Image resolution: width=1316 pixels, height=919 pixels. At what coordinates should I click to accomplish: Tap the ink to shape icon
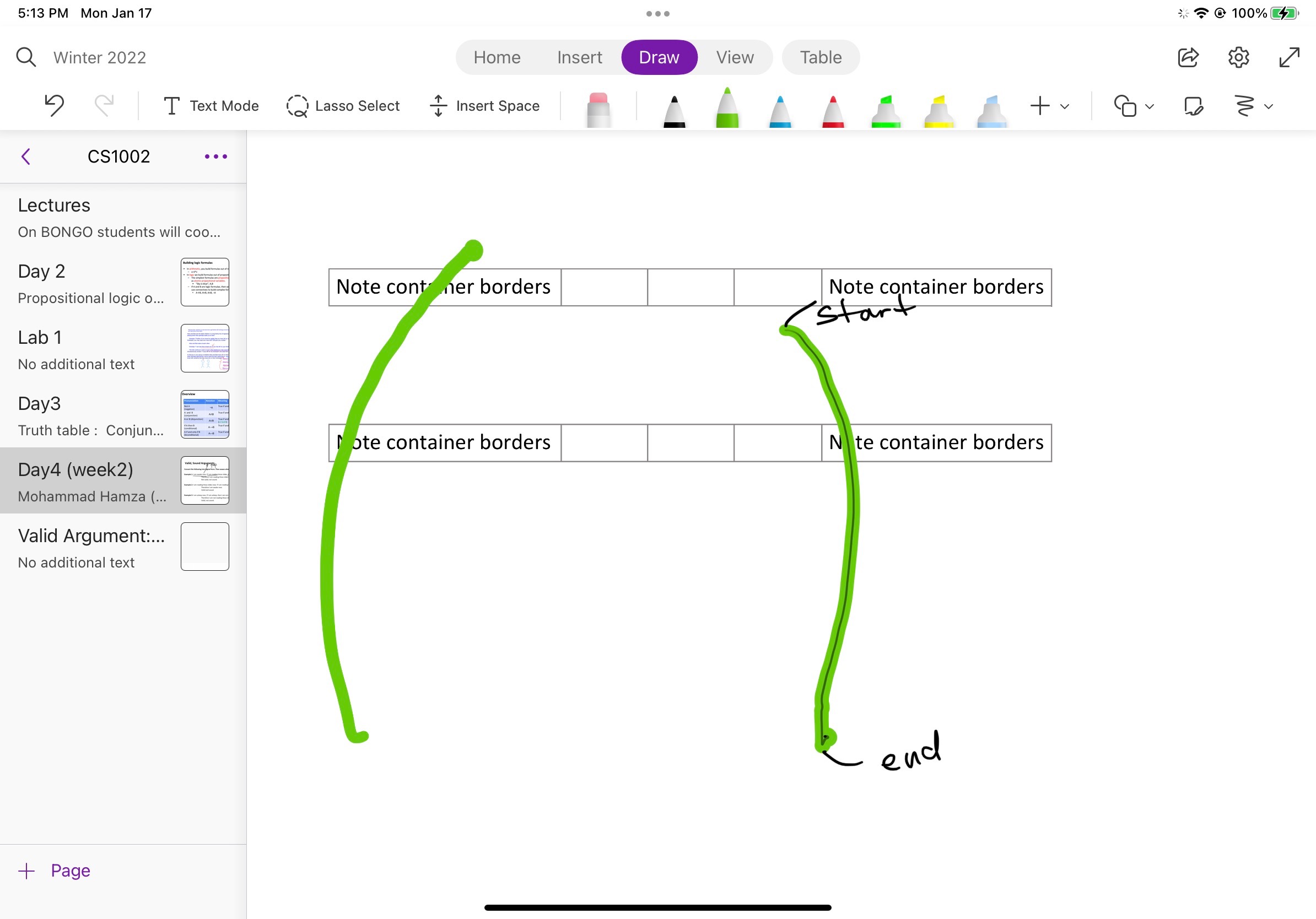pos(1193,106)
